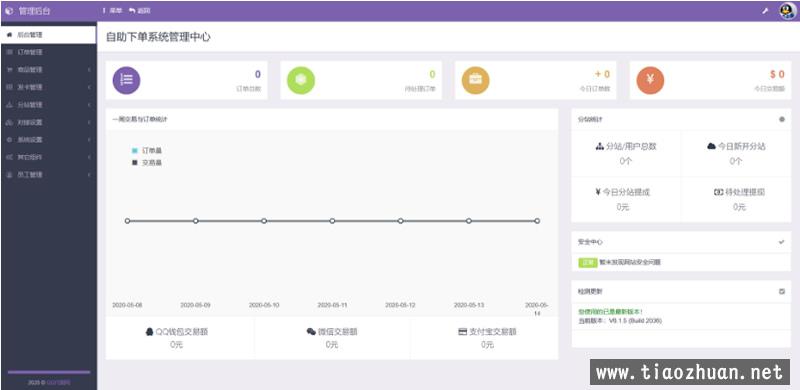This screenshot has height=390, width=800.
Task: Click the QQ penguin icon beside QQ钱包交易额
Action: pos(149,332)
